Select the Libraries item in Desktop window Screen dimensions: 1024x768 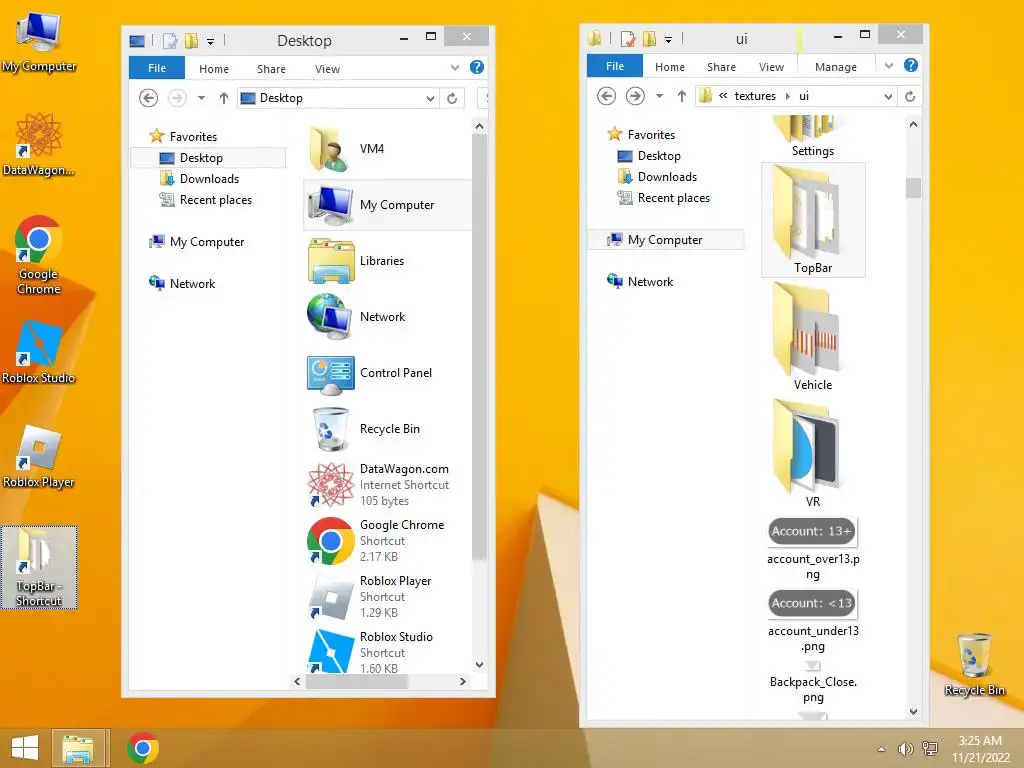pos(387,261)
